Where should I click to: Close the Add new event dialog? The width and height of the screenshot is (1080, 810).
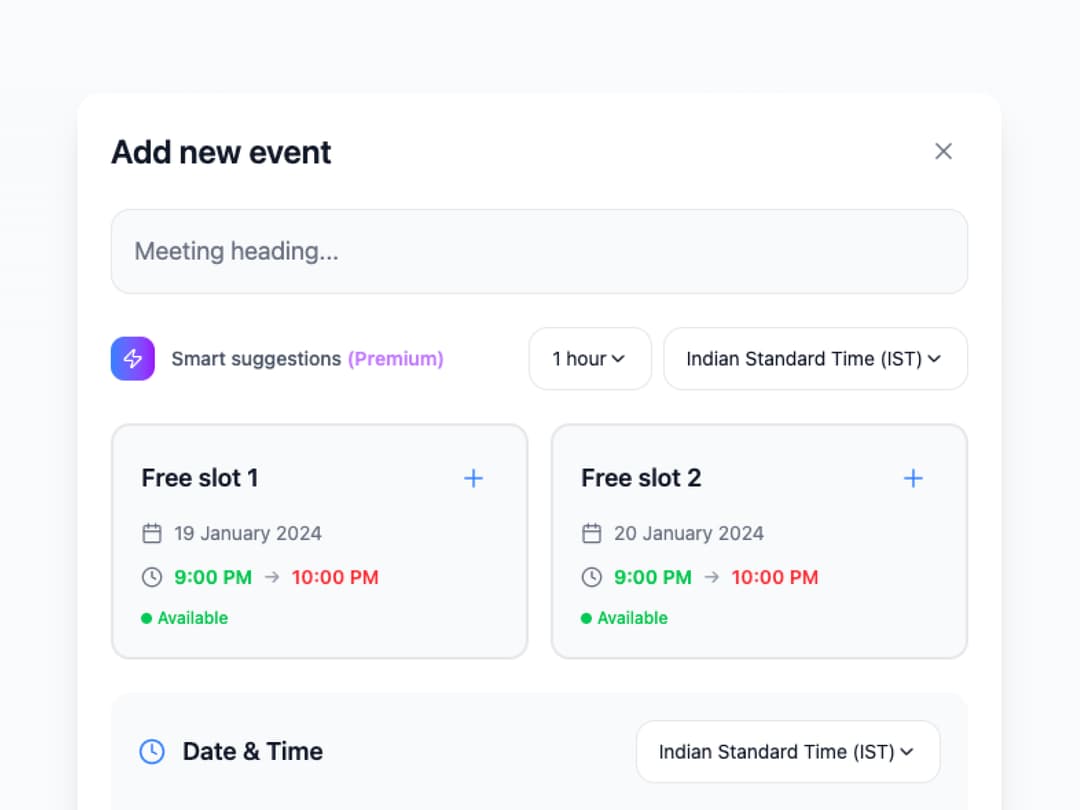pos(943,152)
